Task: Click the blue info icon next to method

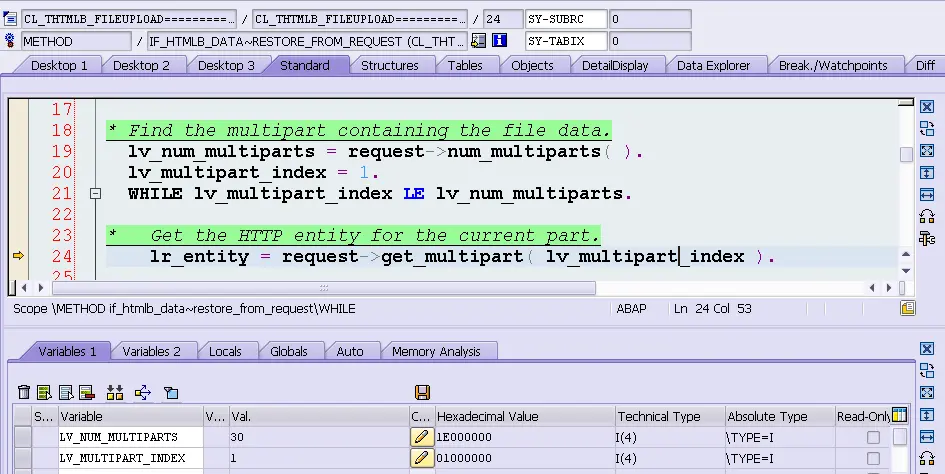Action: tap(500, 40)
